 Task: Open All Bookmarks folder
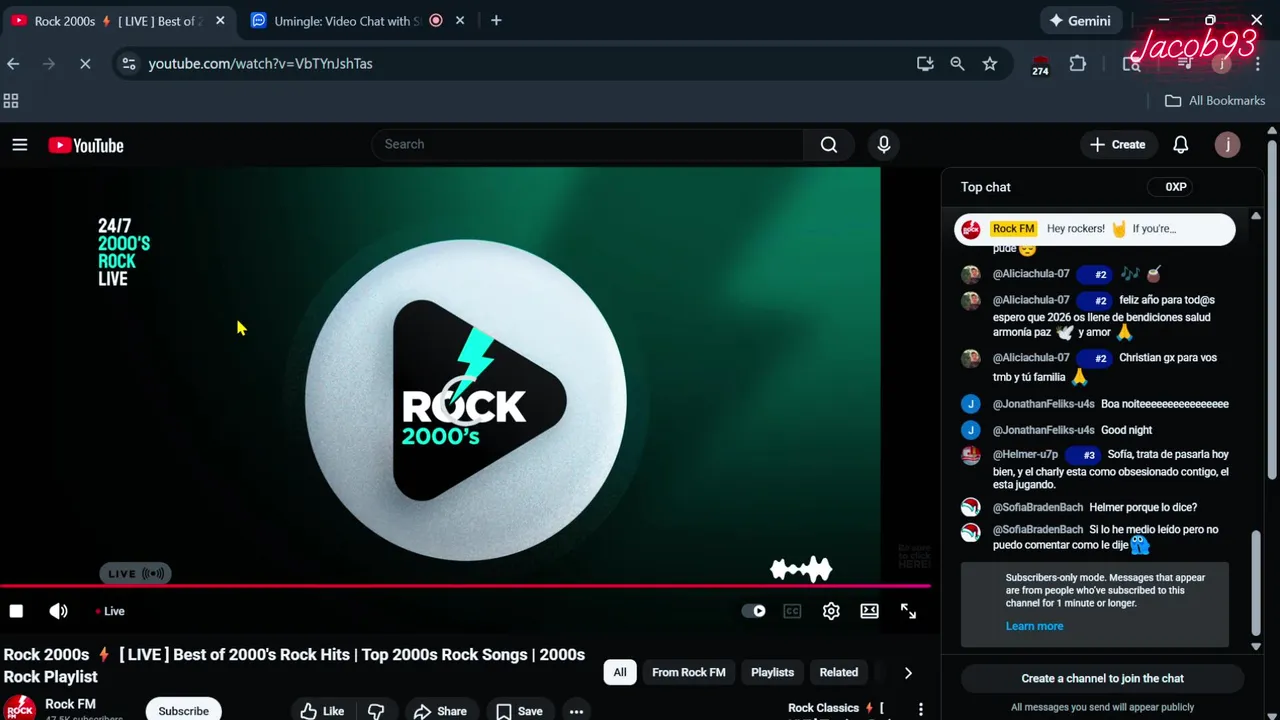point(1215,100)
